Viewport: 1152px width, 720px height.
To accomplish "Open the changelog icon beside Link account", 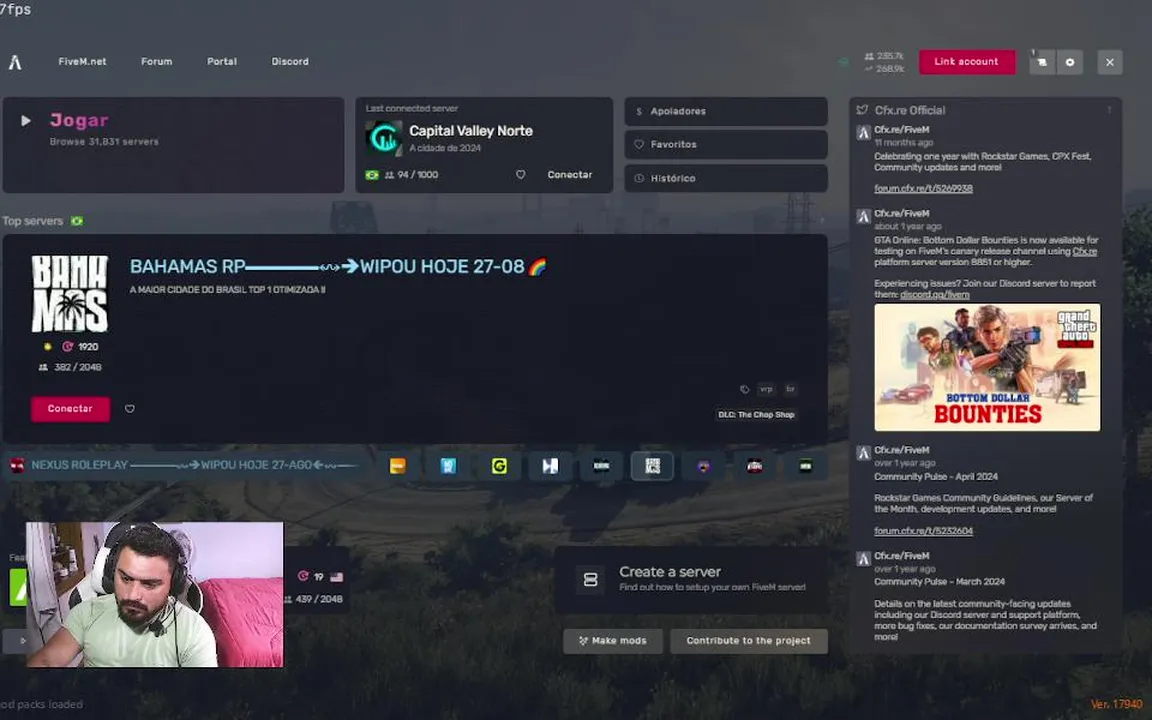I will click(1042, 62).
